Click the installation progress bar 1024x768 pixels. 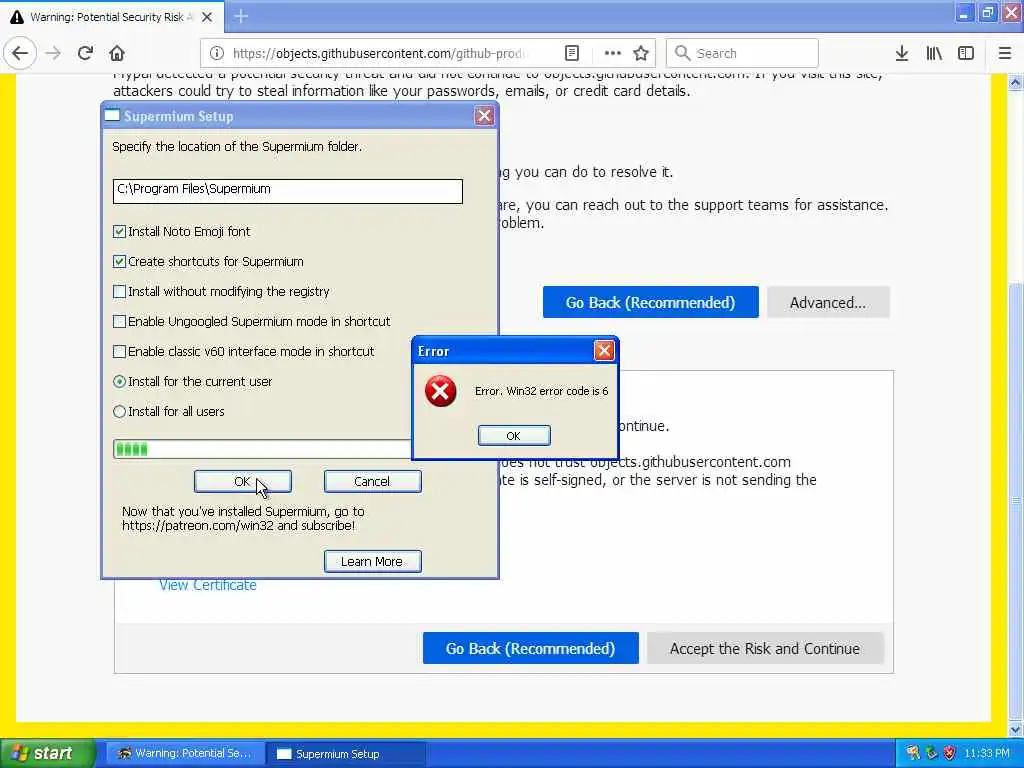[263, 449]
